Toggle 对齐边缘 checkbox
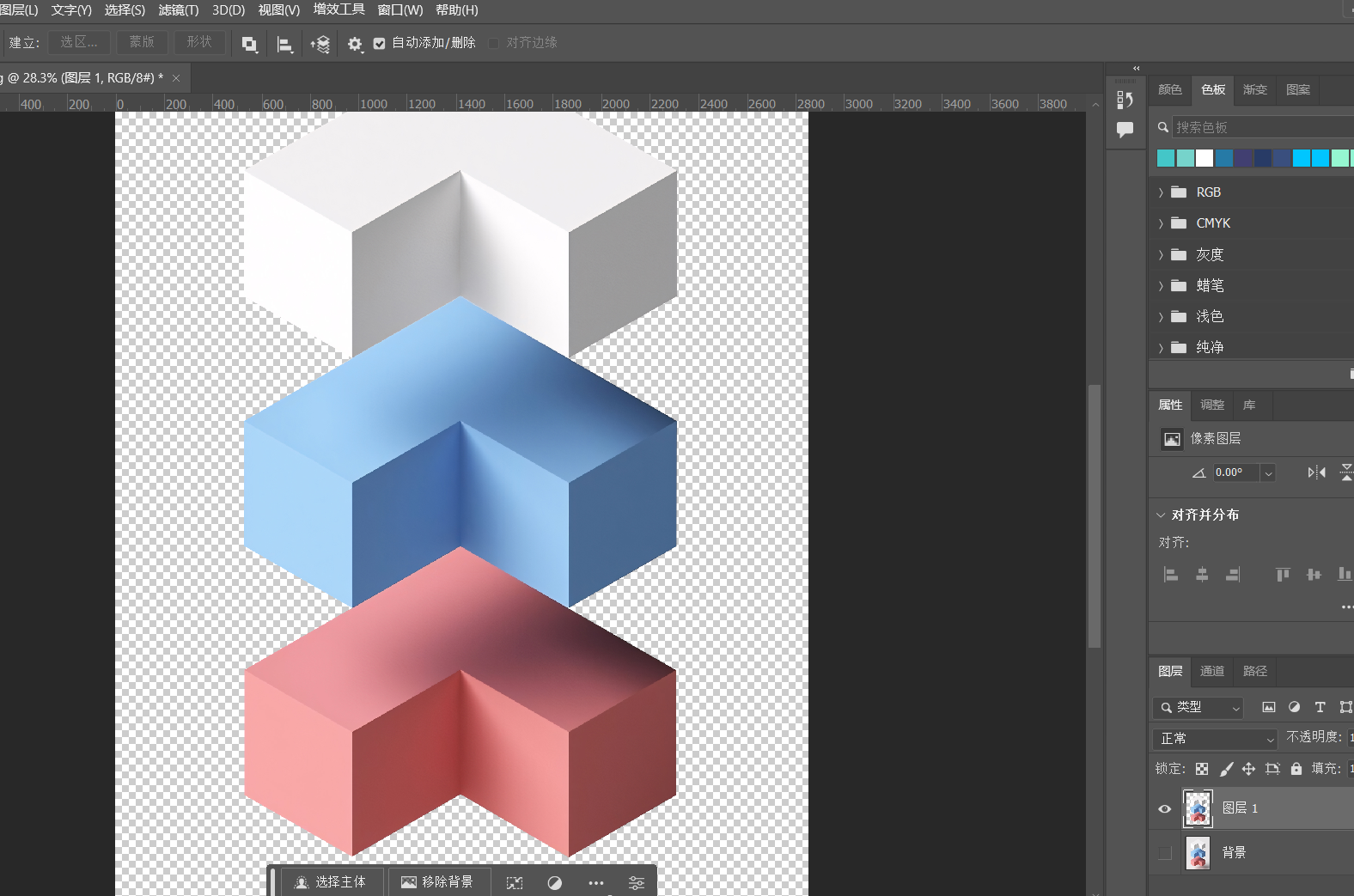This screenshot has height=896, width=1354. point(493,43)
